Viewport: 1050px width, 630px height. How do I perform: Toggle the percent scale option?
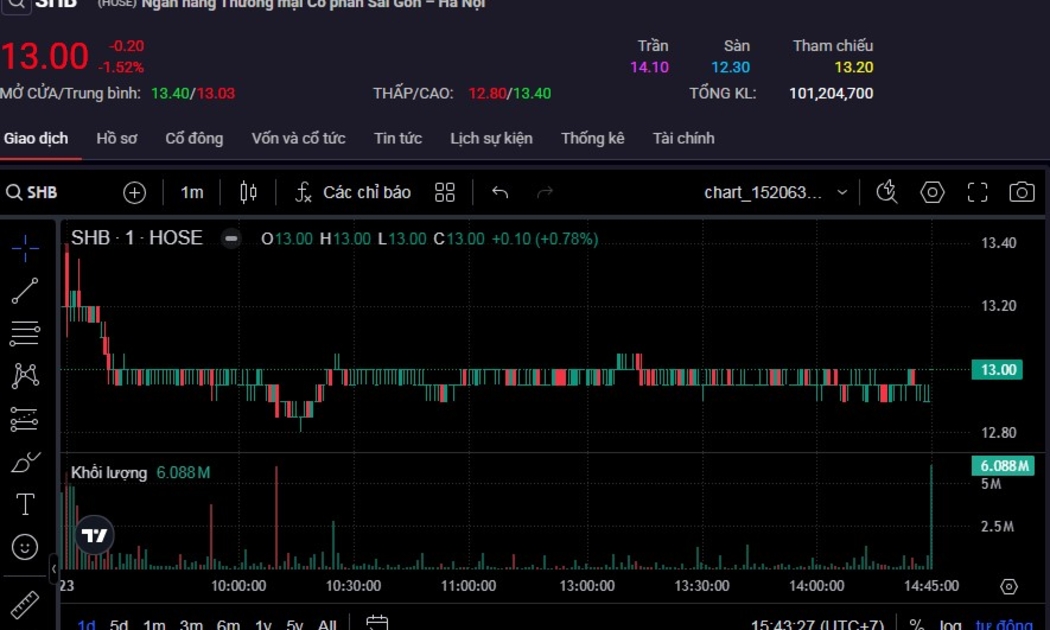coord(916,625)
